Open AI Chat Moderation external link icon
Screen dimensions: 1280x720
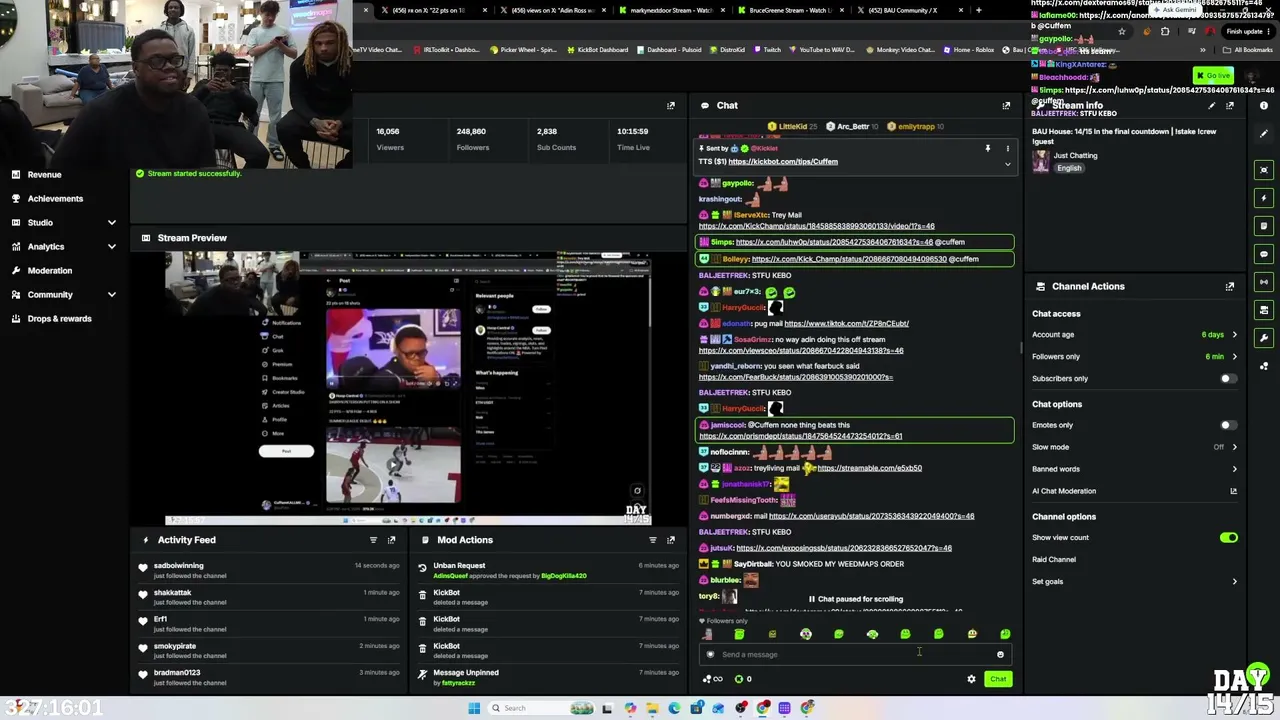coord(1233,491)
